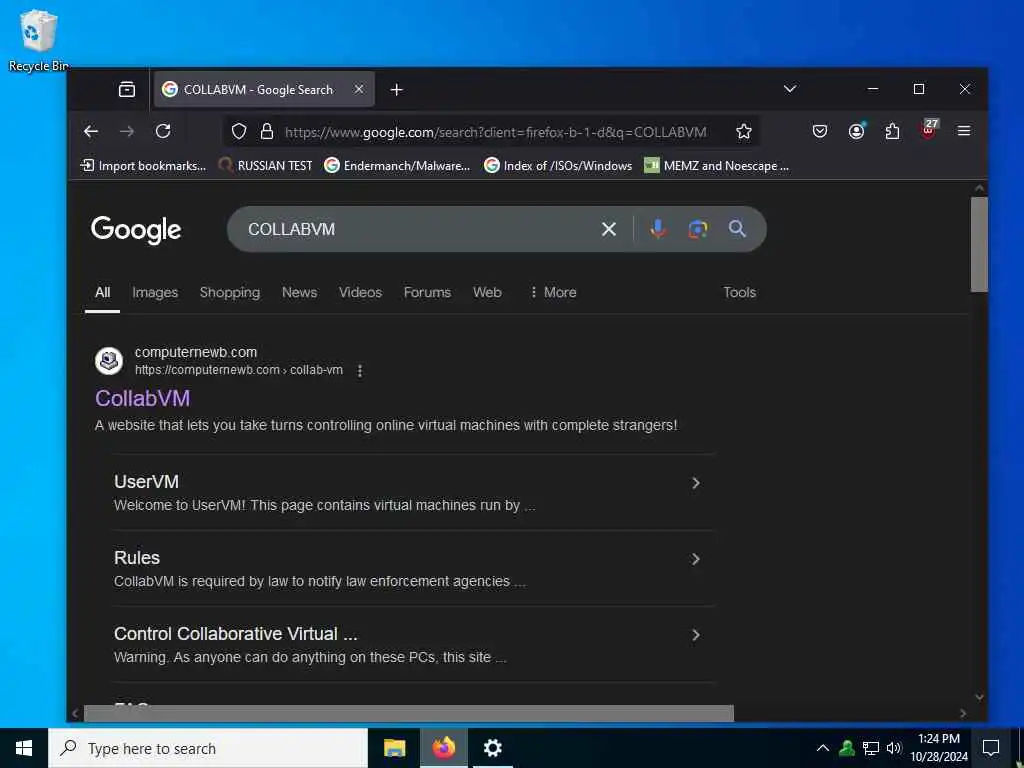Bookmark this page with star icon
The height and width of the screenshot is (768, 1024).
(x=743, y=131)
